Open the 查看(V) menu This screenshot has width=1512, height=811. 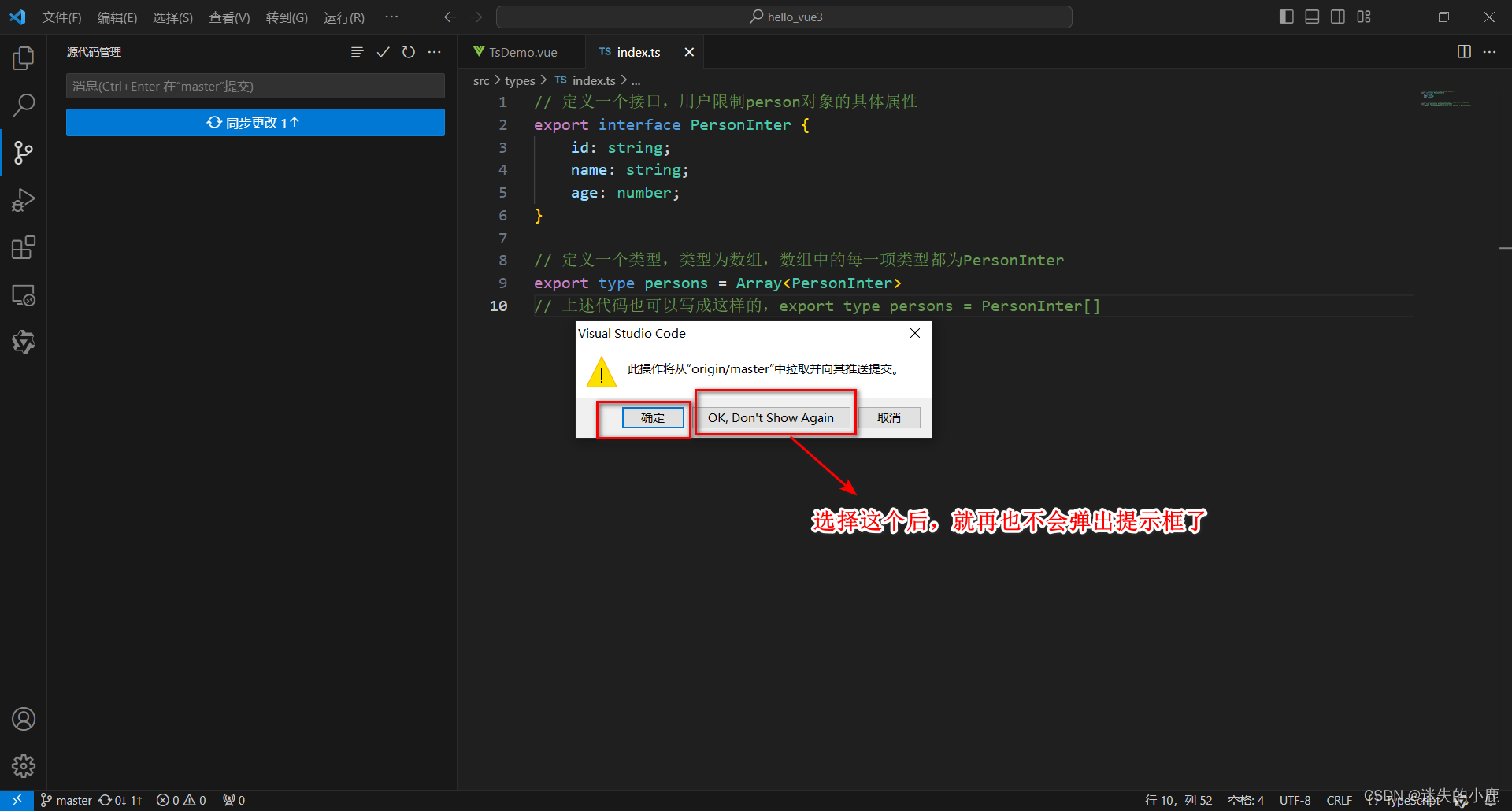point(229,17)
